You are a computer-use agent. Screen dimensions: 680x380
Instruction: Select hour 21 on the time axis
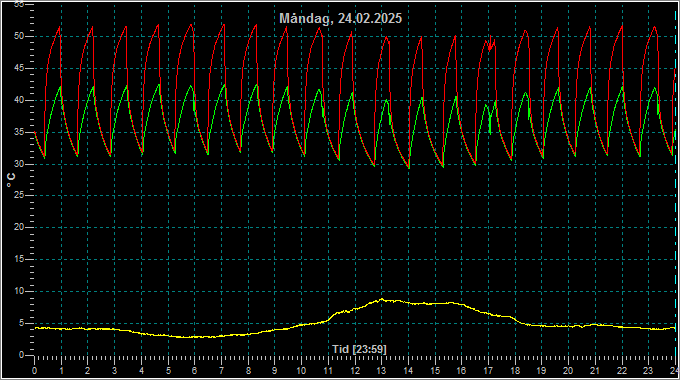click(595, 371)
